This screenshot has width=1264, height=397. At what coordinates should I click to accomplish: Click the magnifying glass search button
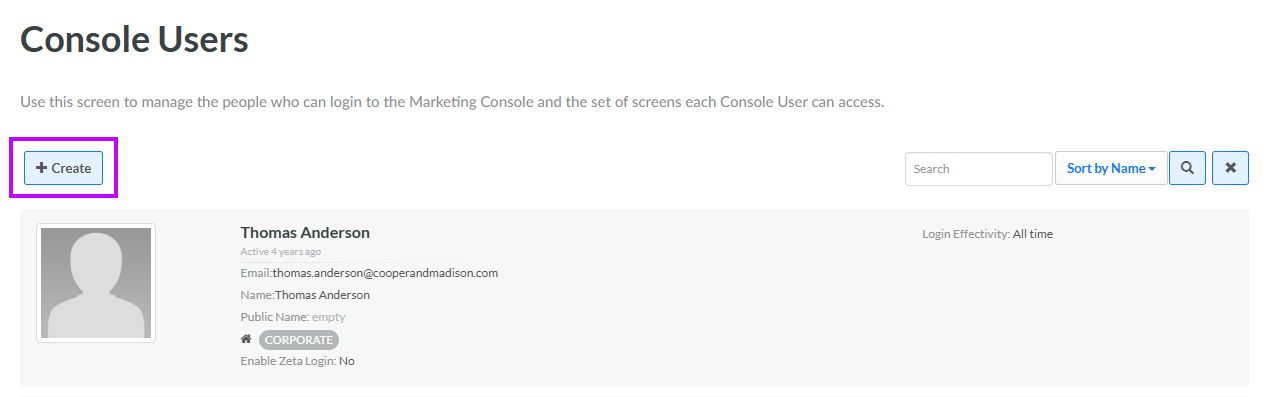[1187, 169]
